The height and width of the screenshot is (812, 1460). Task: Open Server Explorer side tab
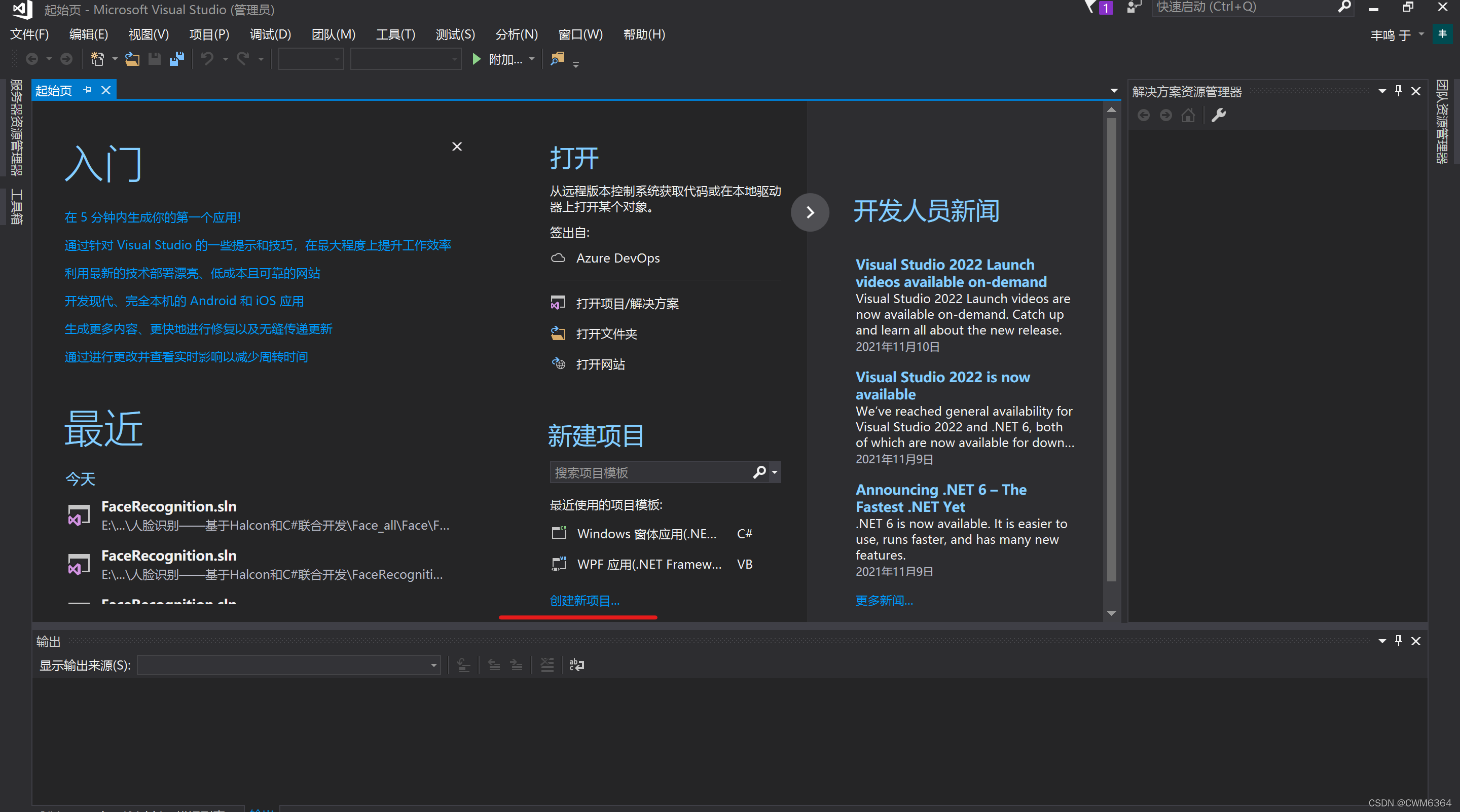pos(16,128)
